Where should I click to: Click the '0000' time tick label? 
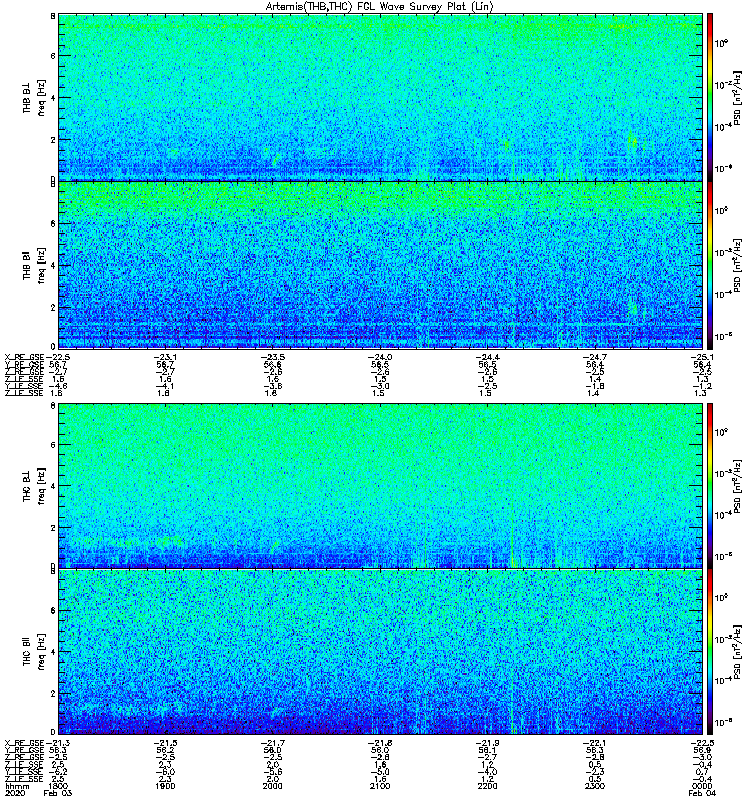pyautogui.click(x=702, y=786)
